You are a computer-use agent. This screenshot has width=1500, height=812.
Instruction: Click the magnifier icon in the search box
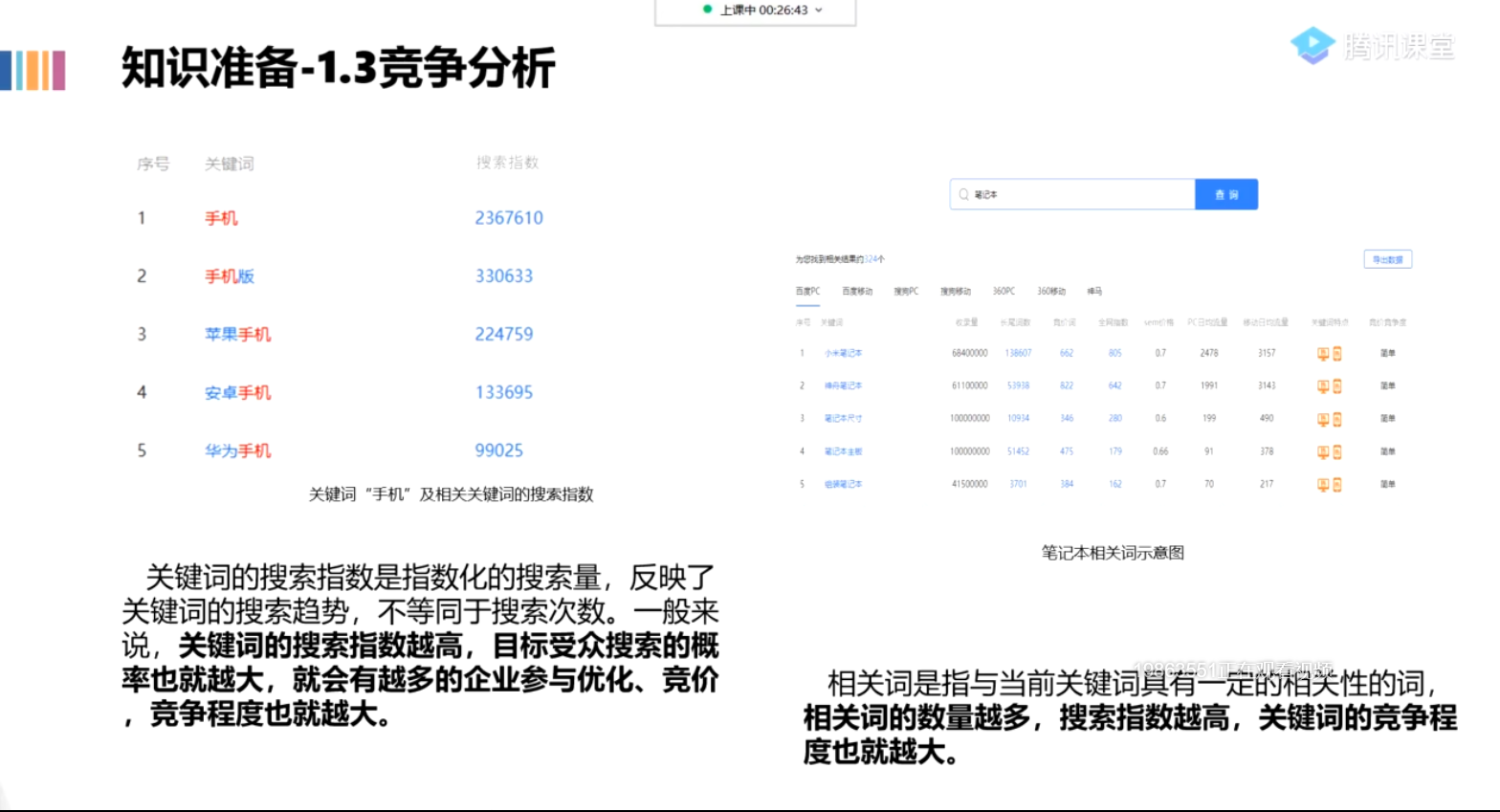tap(963, 194)
